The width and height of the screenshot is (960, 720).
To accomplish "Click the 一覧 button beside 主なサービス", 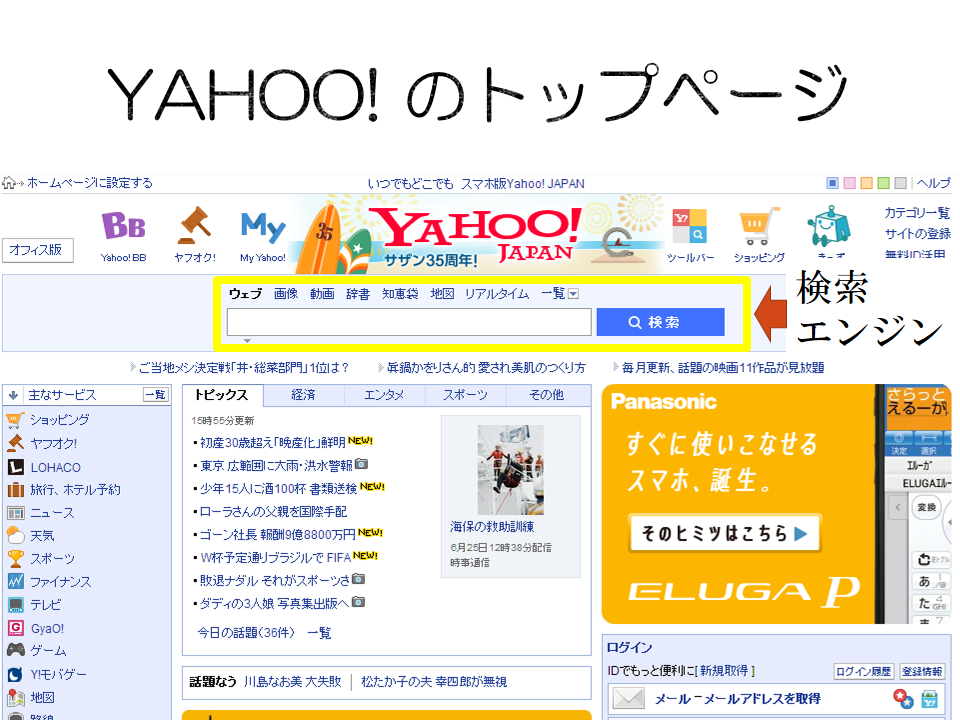I will pyautogui.click(x=156, y=395).
